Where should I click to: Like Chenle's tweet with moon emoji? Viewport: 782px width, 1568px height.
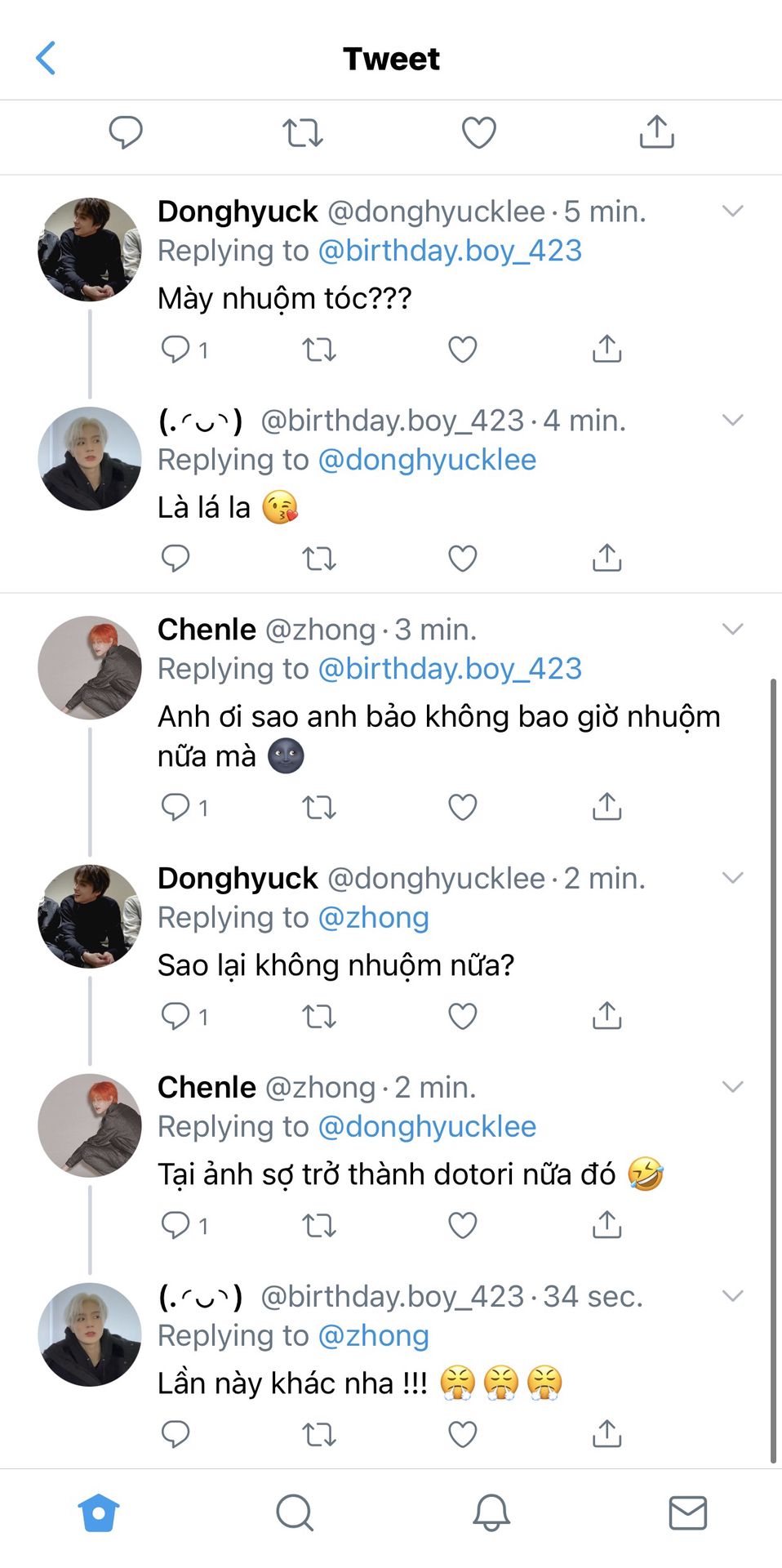462,807
